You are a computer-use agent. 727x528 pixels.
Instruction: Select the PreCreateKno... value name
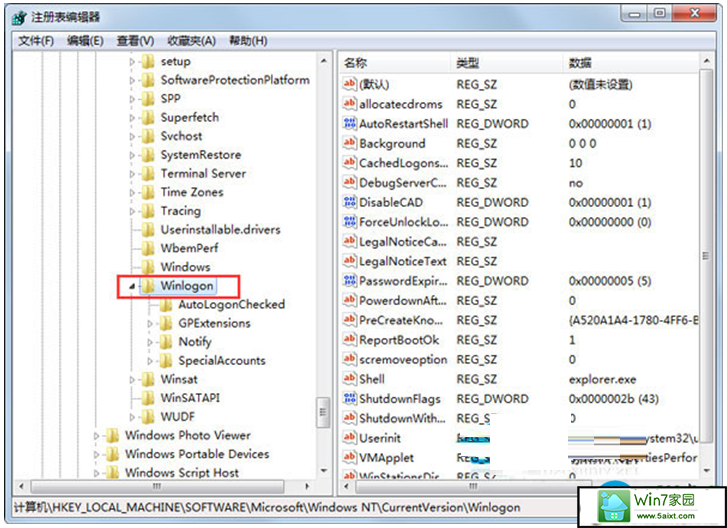pos(401,320)
